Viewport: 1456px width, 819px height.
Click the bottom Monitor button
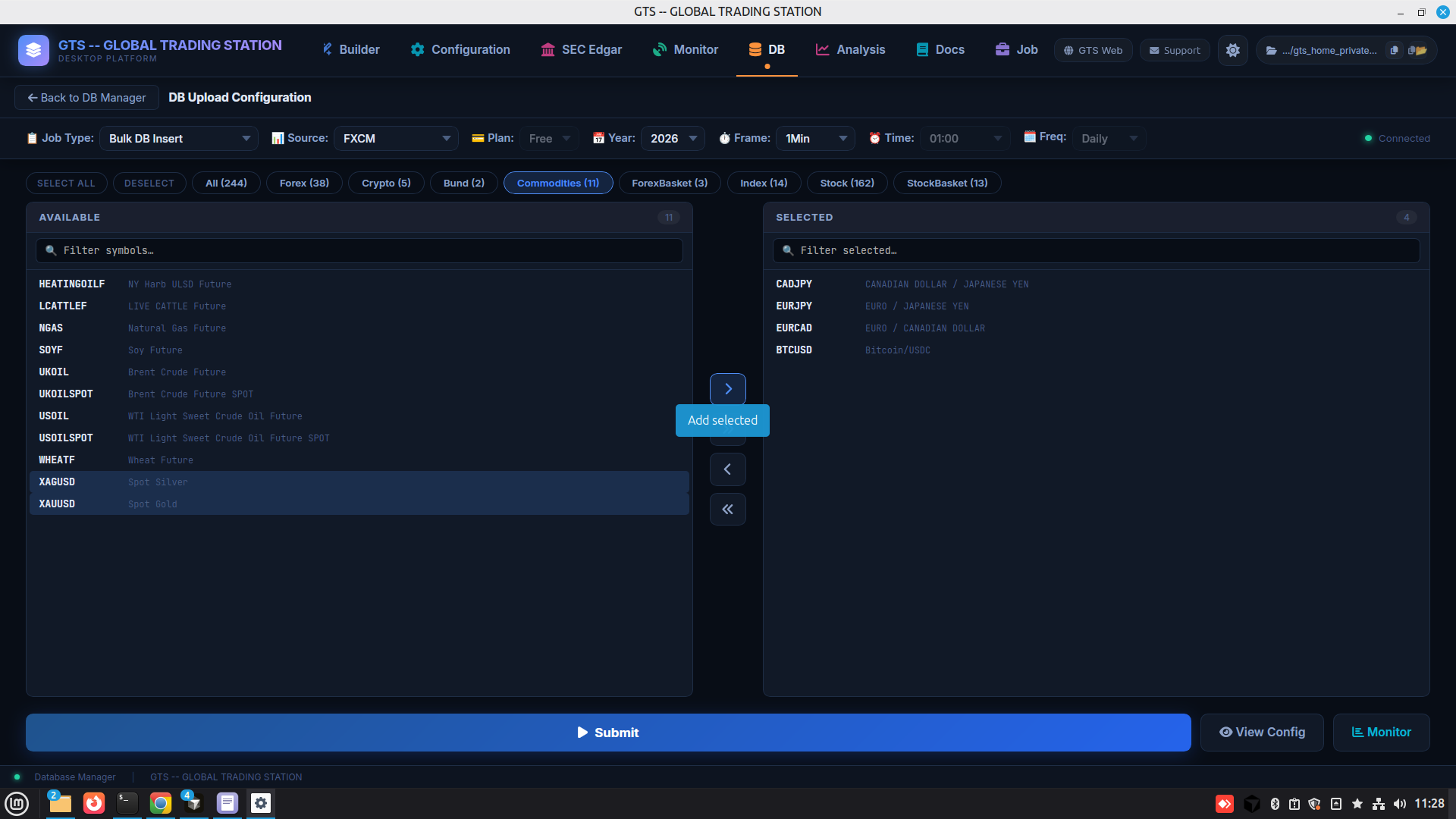click(x=1382, y=733)
